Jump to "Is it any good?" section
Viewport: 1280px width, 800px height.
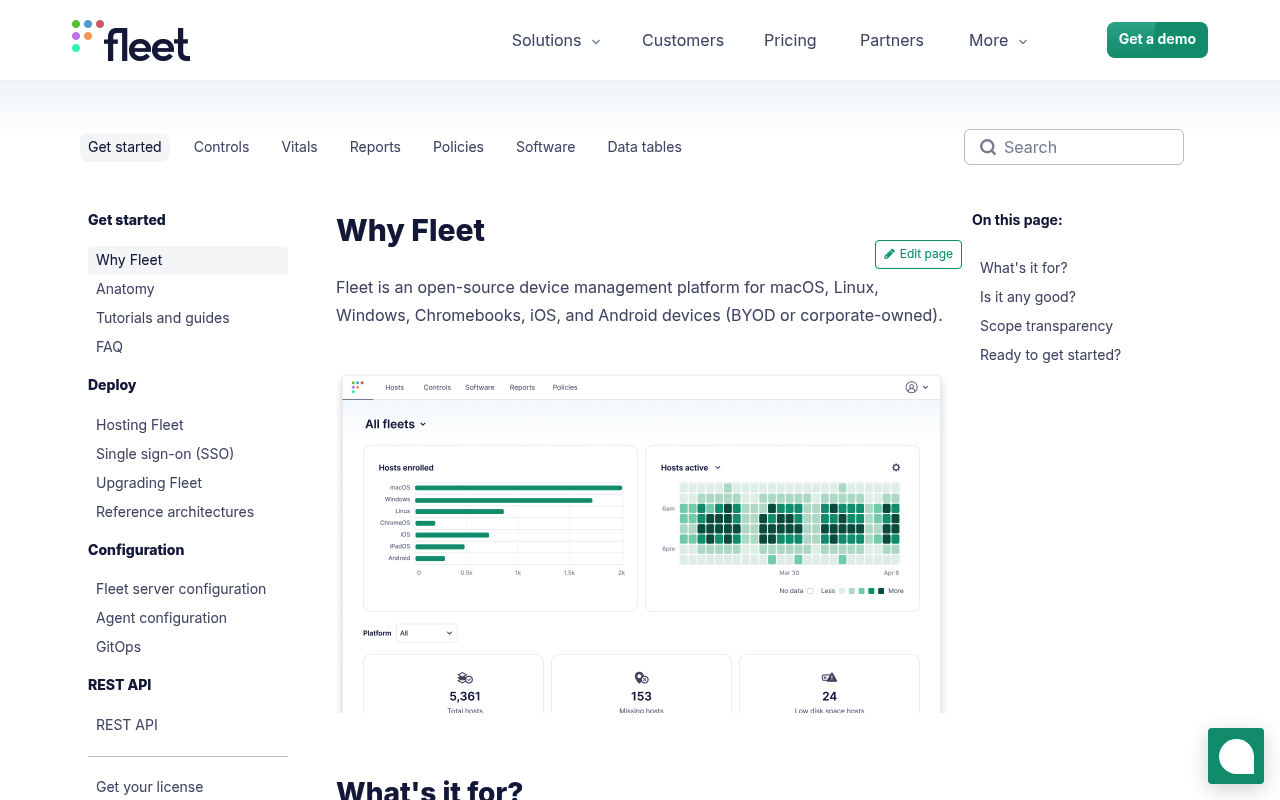click(x=1028, y=297)
